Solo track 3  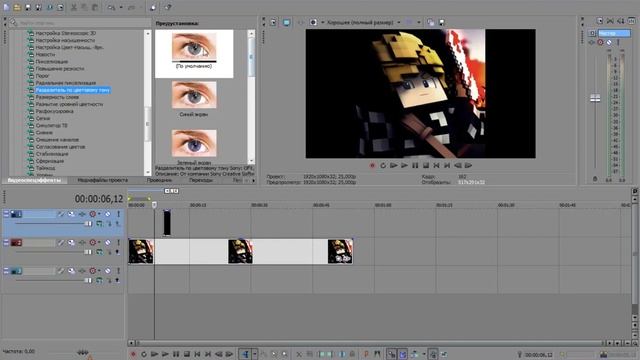tap(118, 271)
